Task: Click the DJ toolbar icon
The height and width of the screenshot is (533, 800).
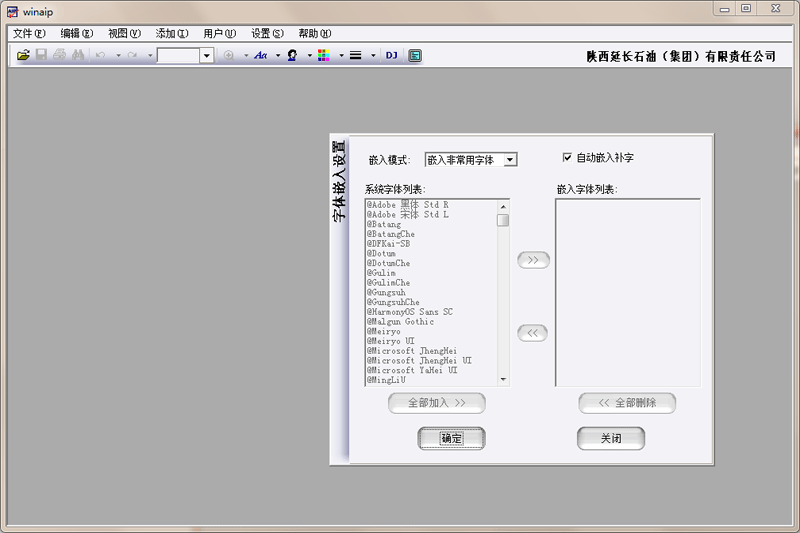Action: pos(391,56)
